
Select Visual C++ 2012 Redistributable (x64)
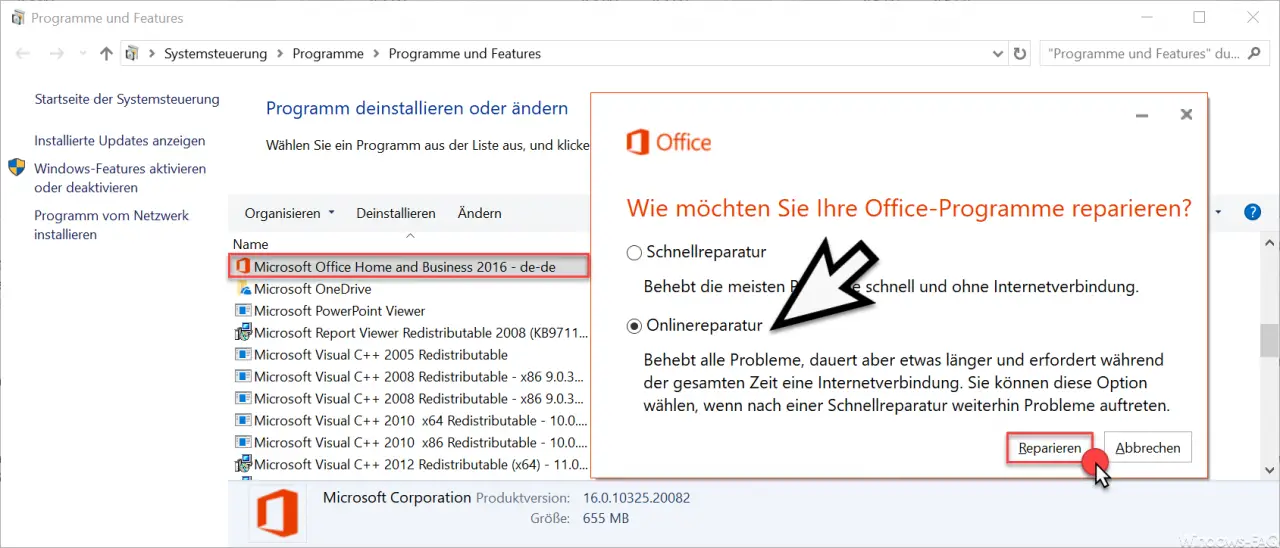(422, 465)
